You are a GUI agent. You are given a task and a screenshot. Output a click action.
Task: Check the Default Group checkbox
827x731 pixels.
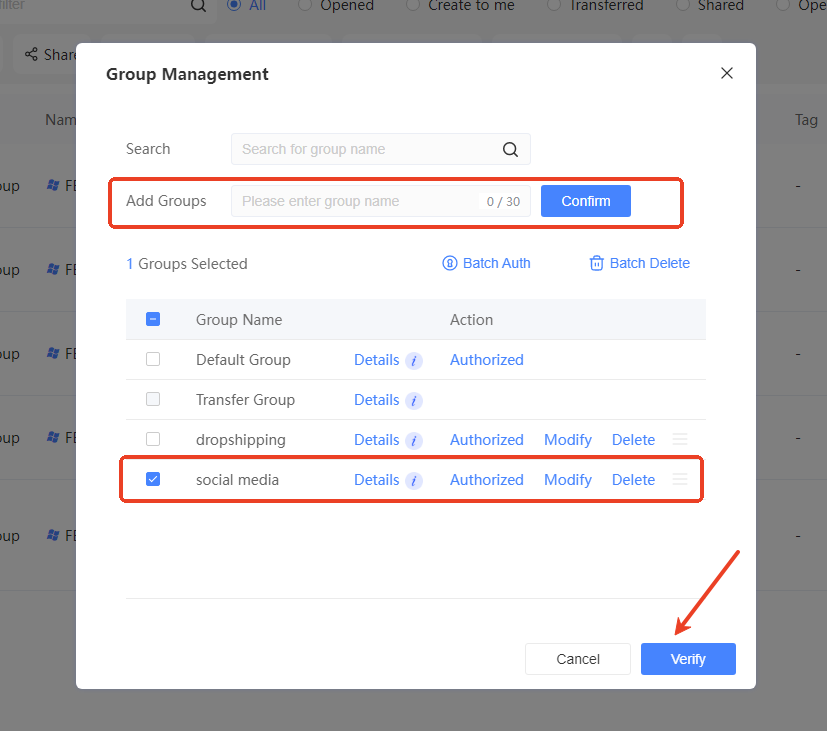[153, 359]
